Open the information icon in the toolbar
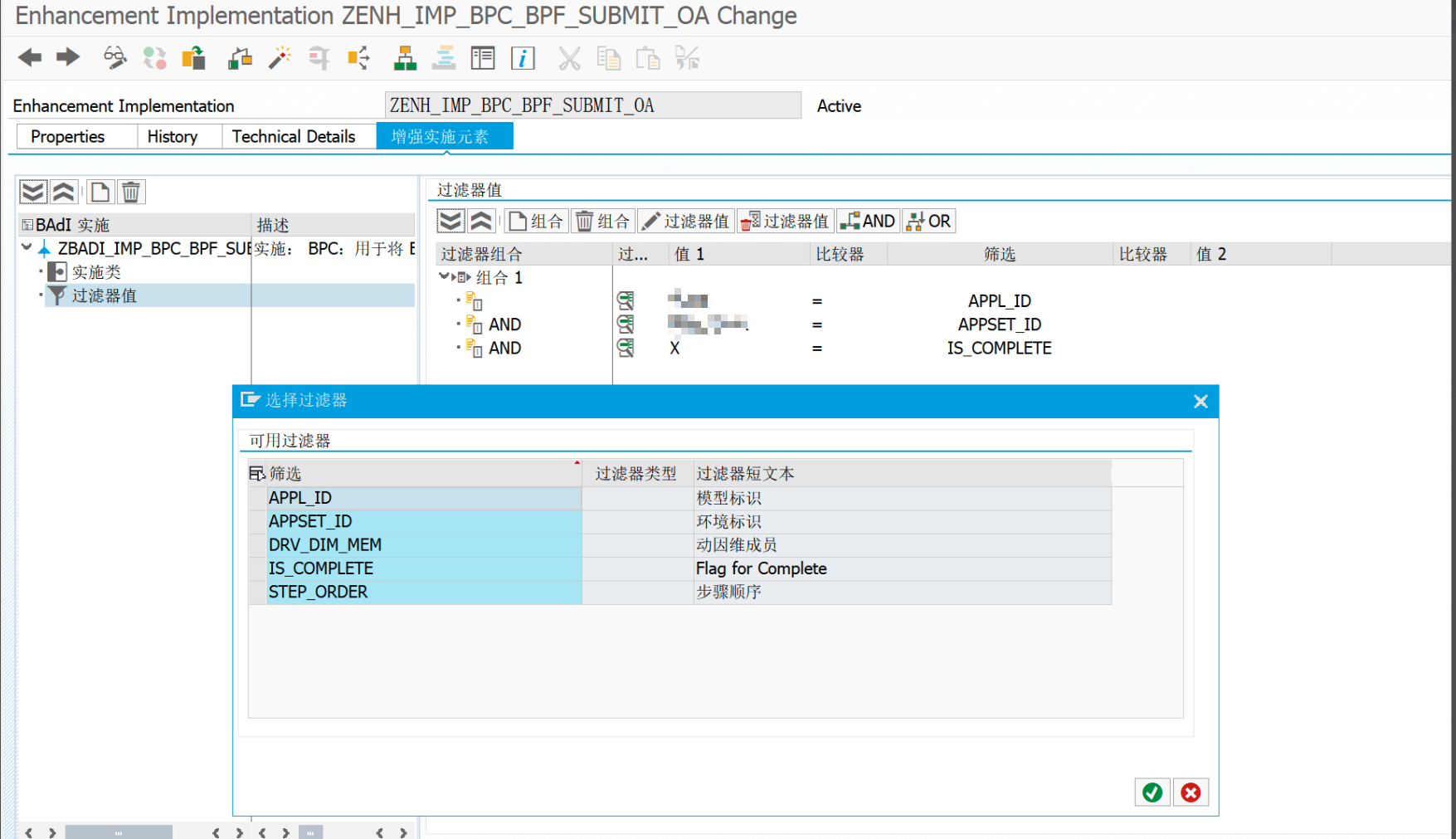This screenshot has width=1456, height=839. click(523, 58)
